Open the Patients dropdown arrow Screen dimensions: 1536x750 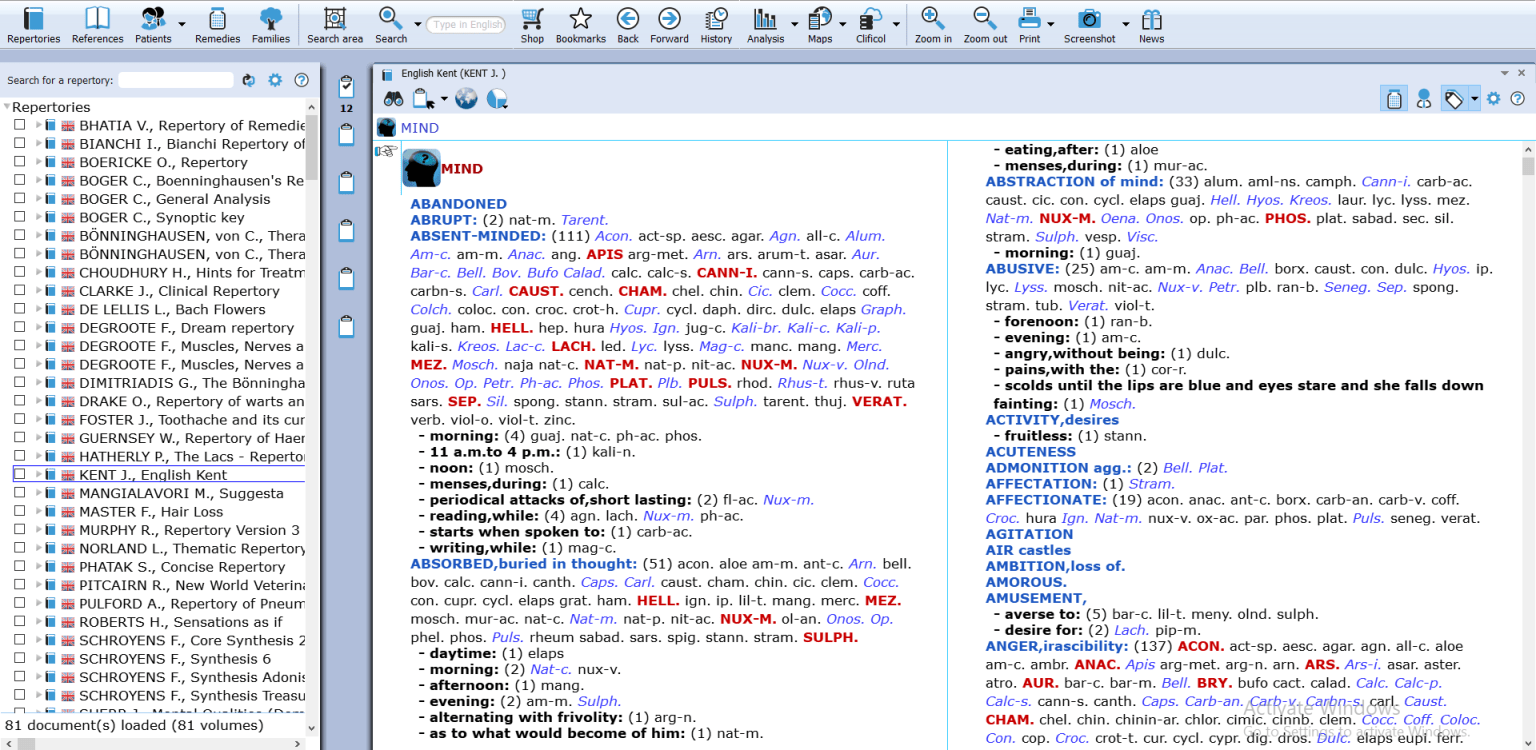click(x=181, y=24)
